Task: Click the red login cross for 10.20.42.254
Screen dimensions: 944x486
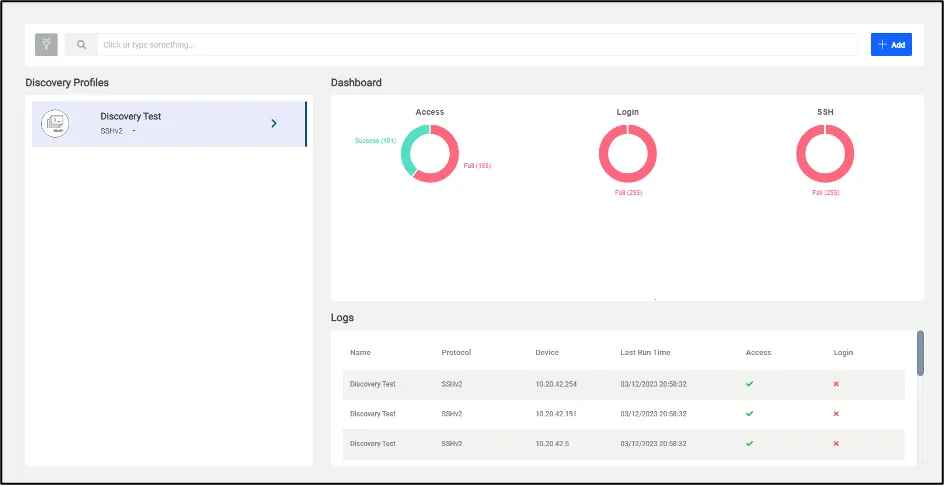Action: click(836, 384)
